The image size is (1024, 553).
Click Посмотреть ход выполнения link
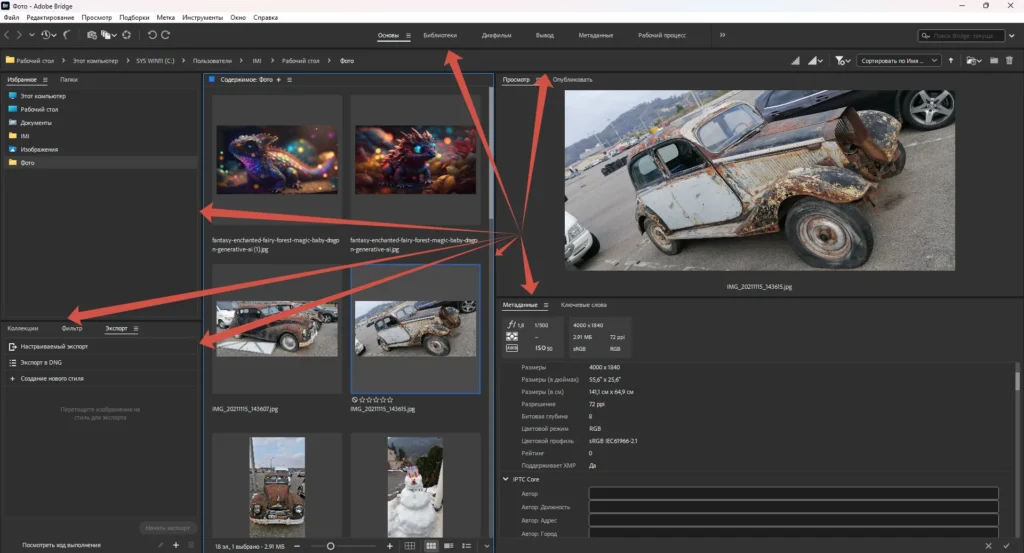pyautogui.click(x=61, y=545)
